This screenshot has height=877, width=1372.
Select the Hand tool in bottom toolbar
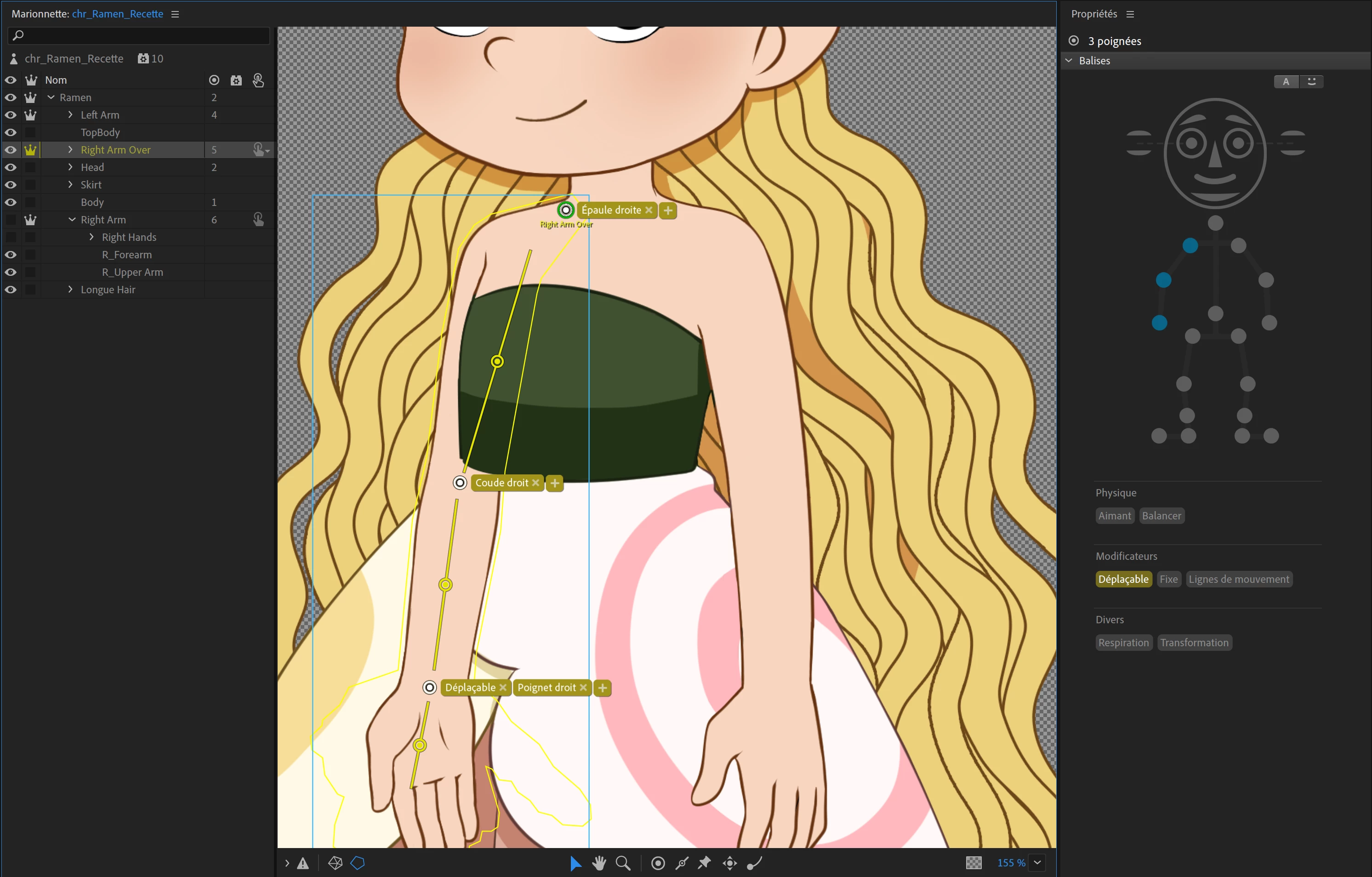[599, 863]
